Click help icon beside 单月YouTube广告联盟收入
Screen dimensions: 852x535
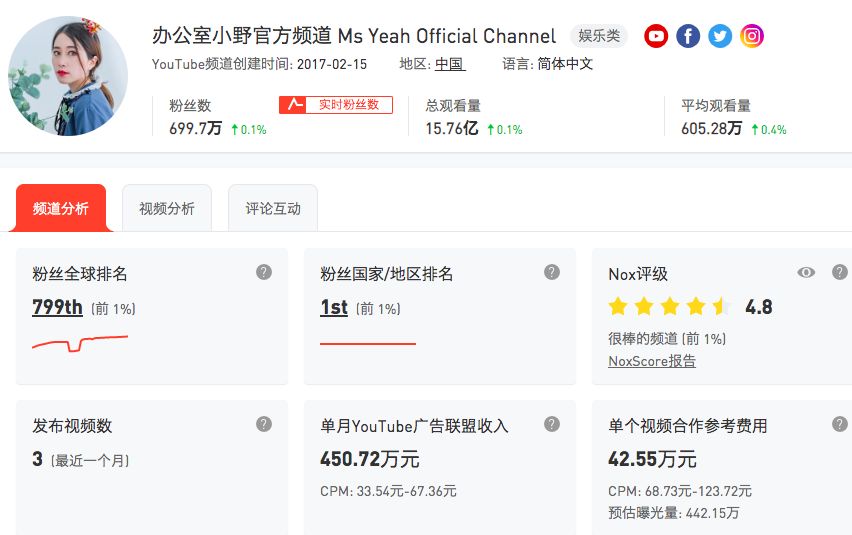coord(552,424)
